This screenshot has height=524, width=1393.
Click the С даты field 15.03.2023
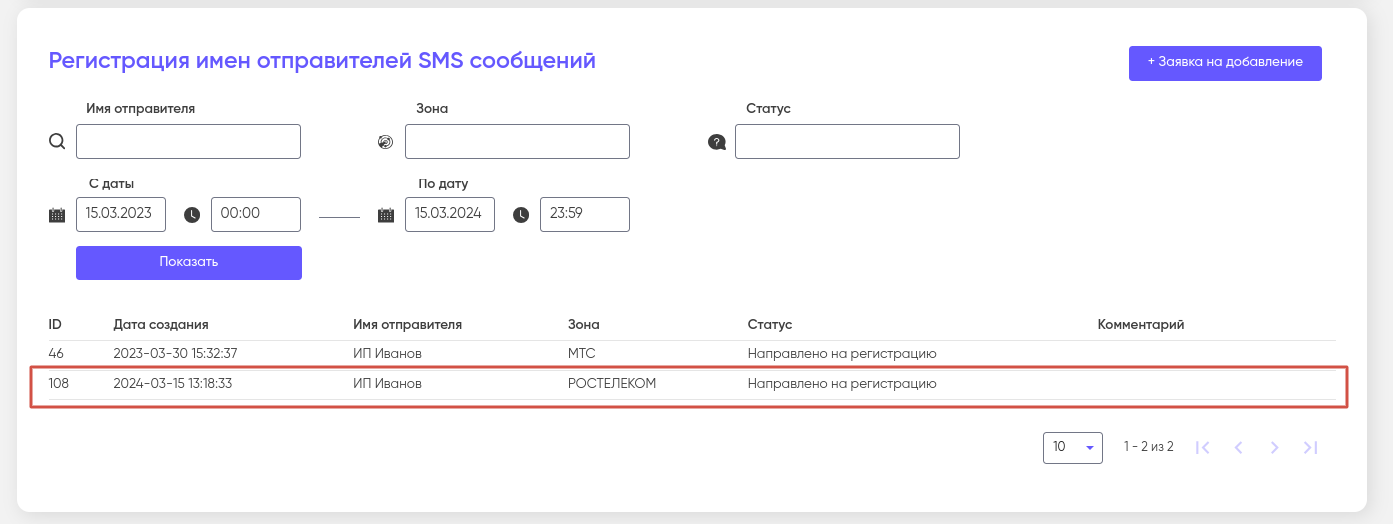click(x=121, y=214)
